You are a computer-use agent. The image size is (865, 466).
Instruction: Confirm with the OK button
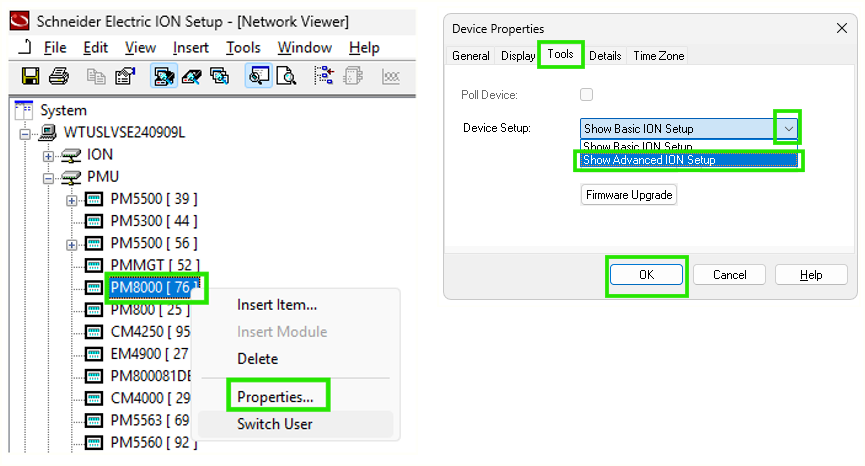(x=646, y=275)
